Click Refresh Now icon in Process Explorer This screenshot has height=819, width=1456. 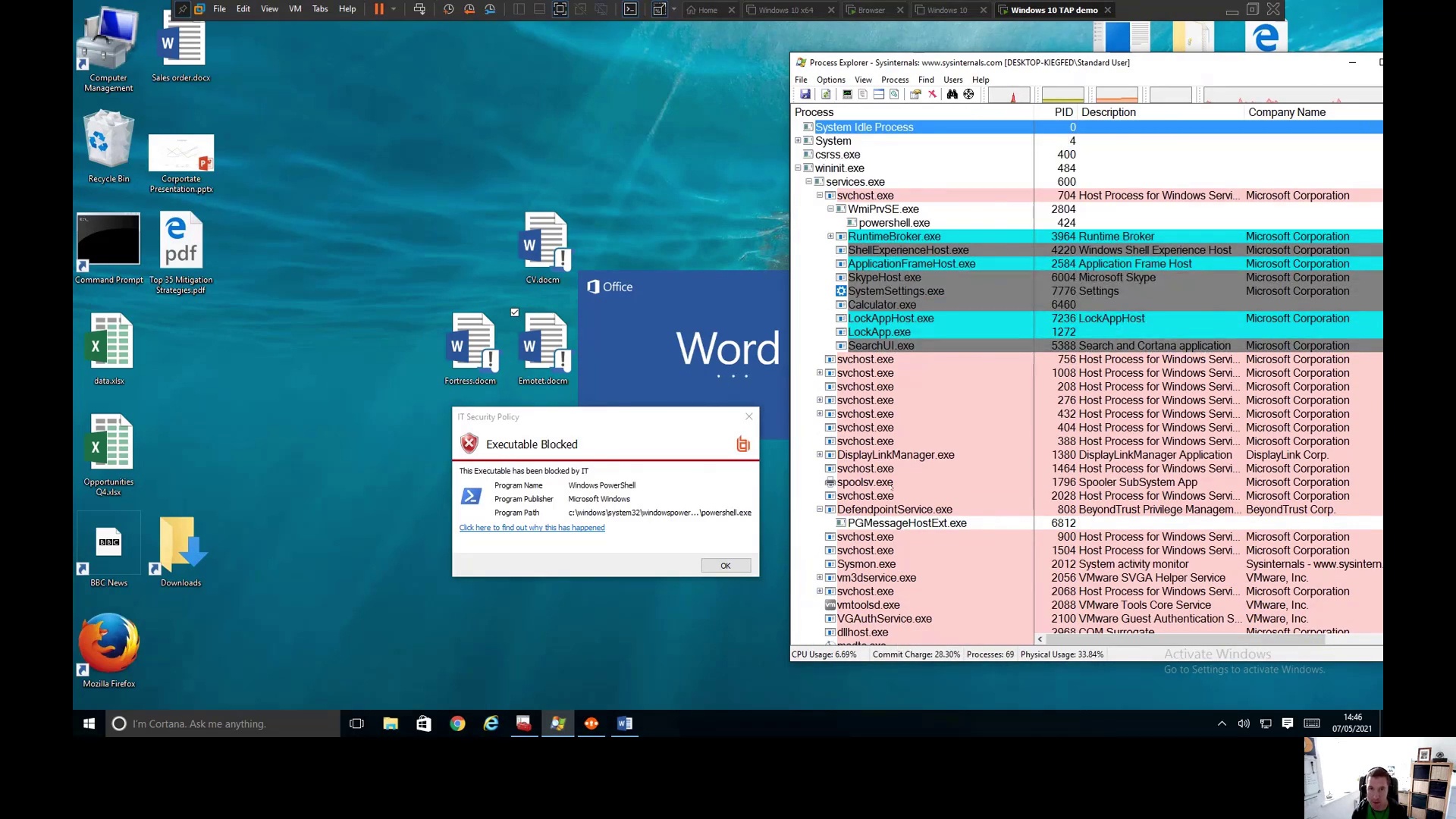(826, 94)
